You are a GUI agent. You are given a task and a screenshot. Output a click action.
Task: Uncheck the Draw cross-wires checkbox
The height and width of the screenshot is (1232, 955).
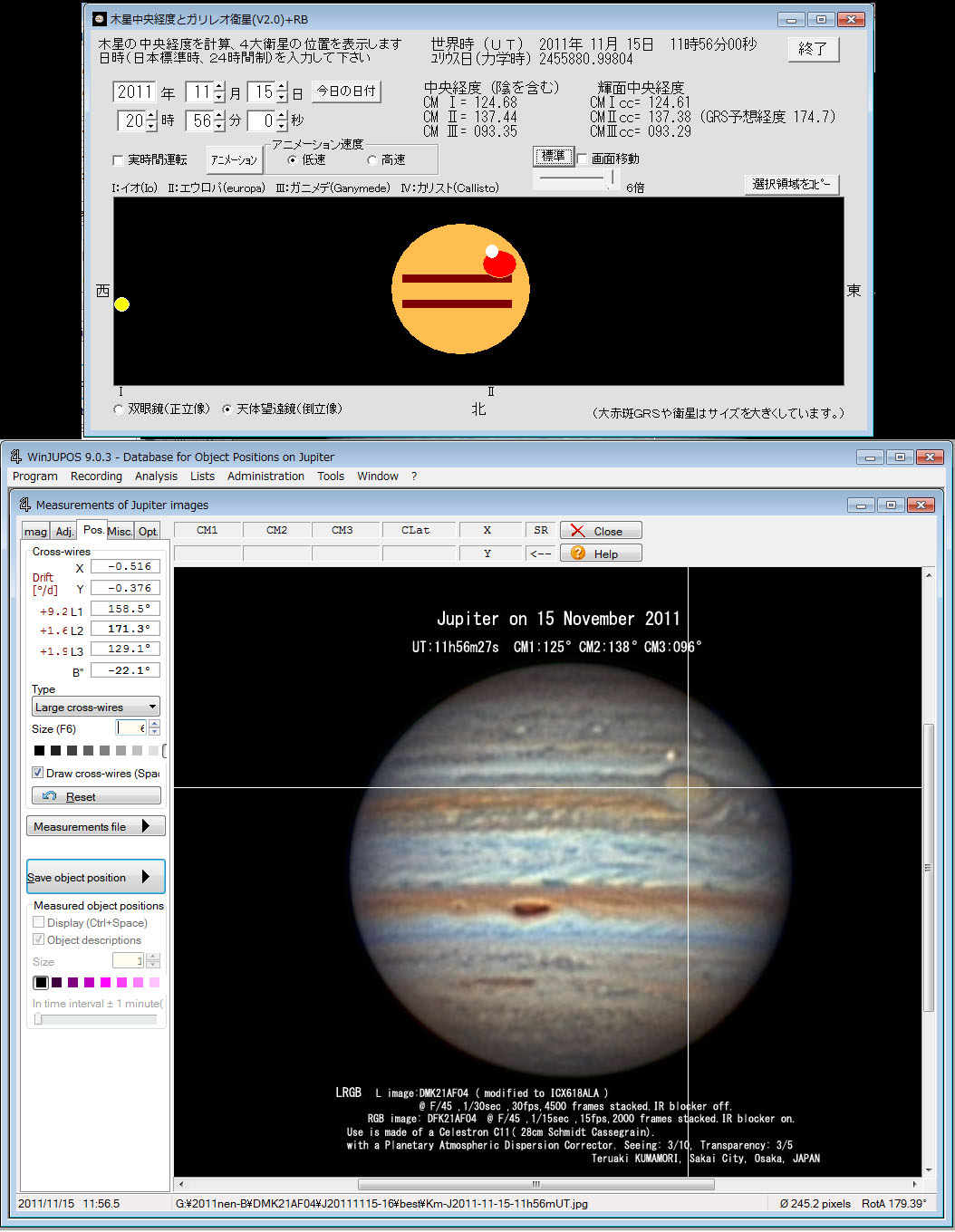point(38,773)
